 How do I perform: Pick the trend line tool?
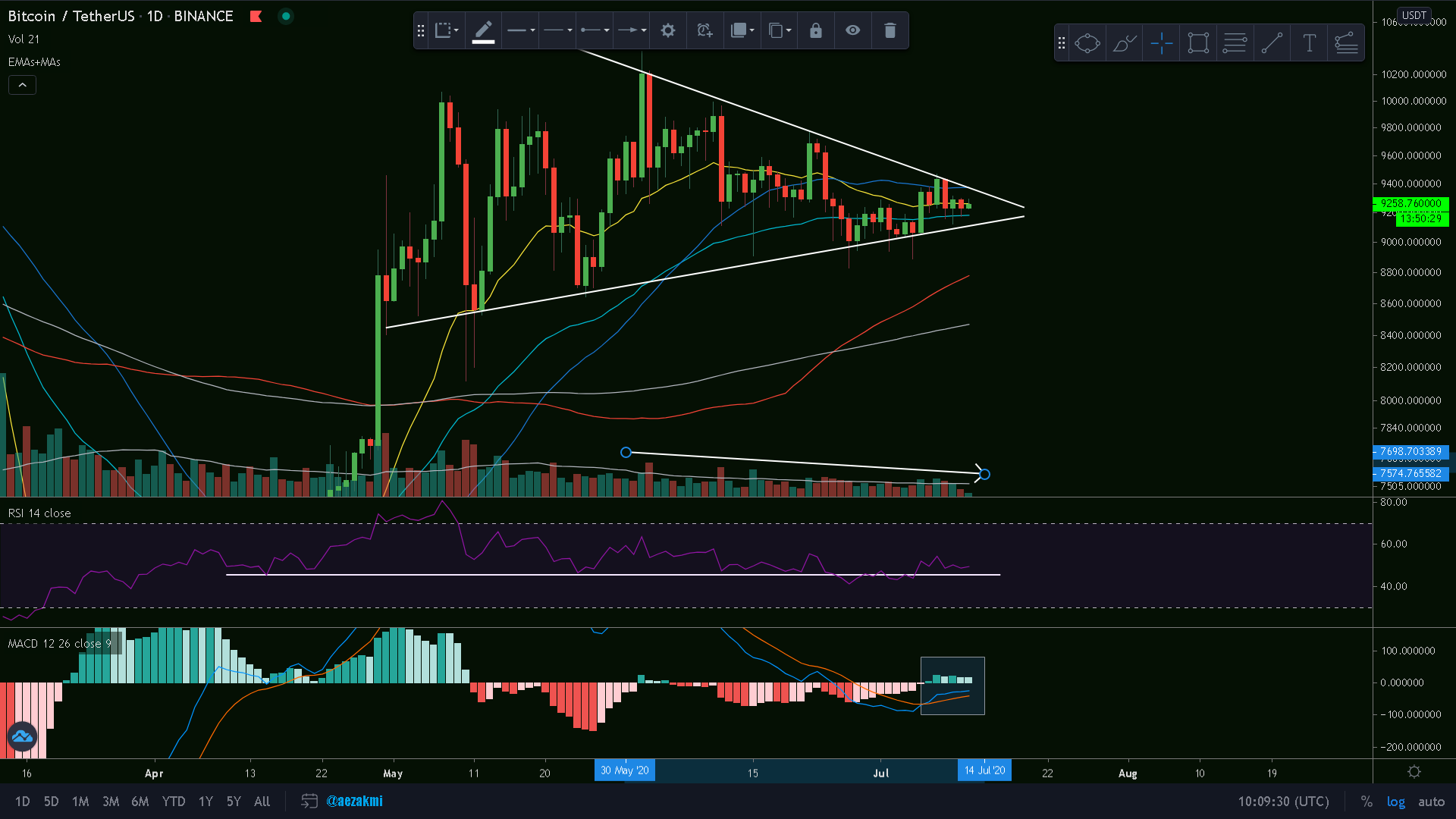1272,43
